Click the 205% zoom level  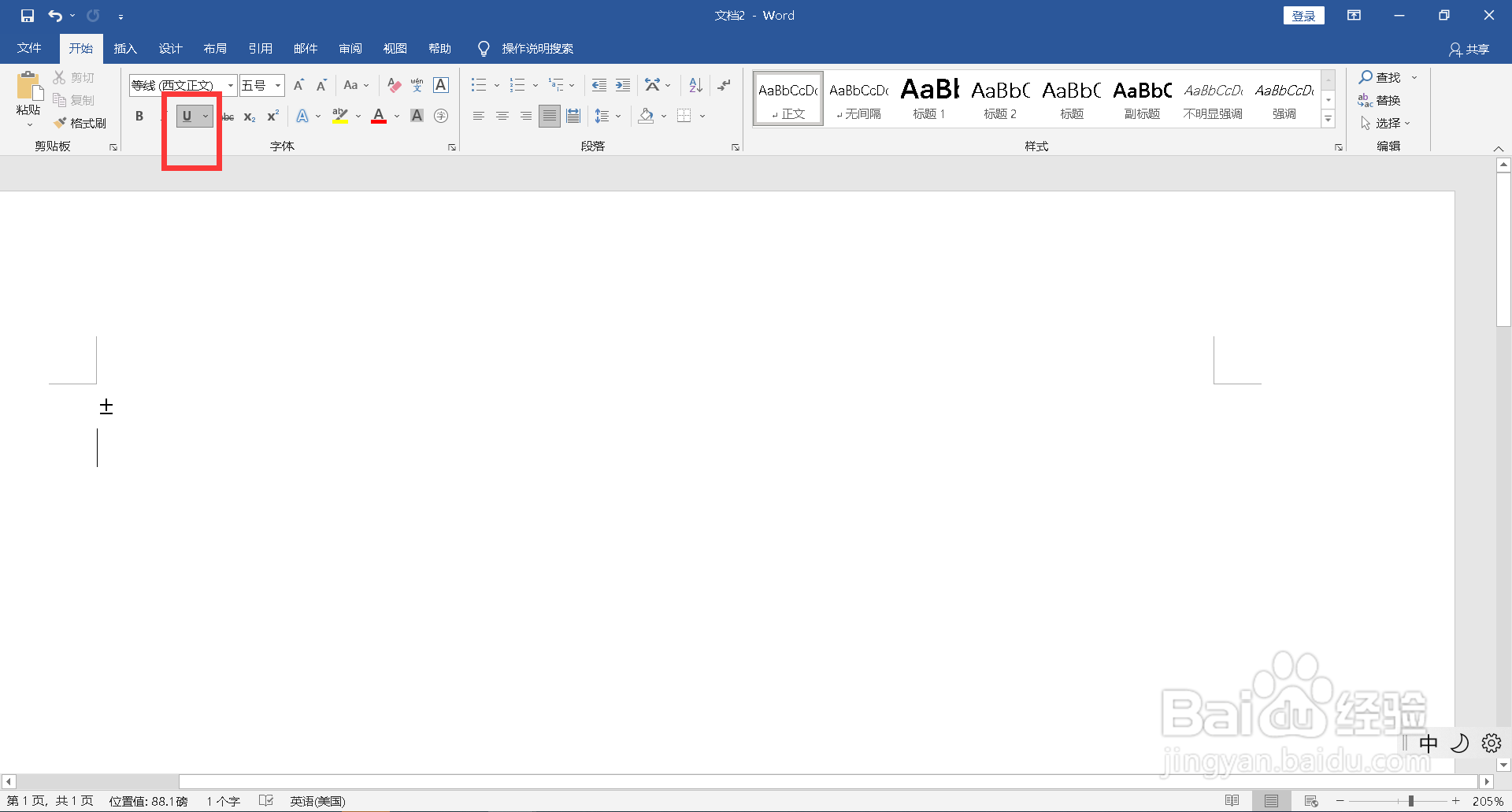pyautogui.click(x=1488, y=801)
